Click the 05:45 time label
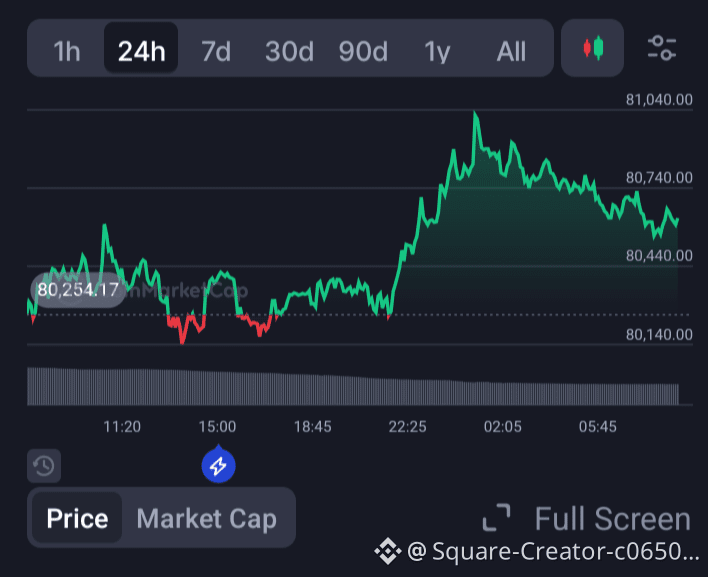This screenshot has height=577, width=708. pos(598,427)
